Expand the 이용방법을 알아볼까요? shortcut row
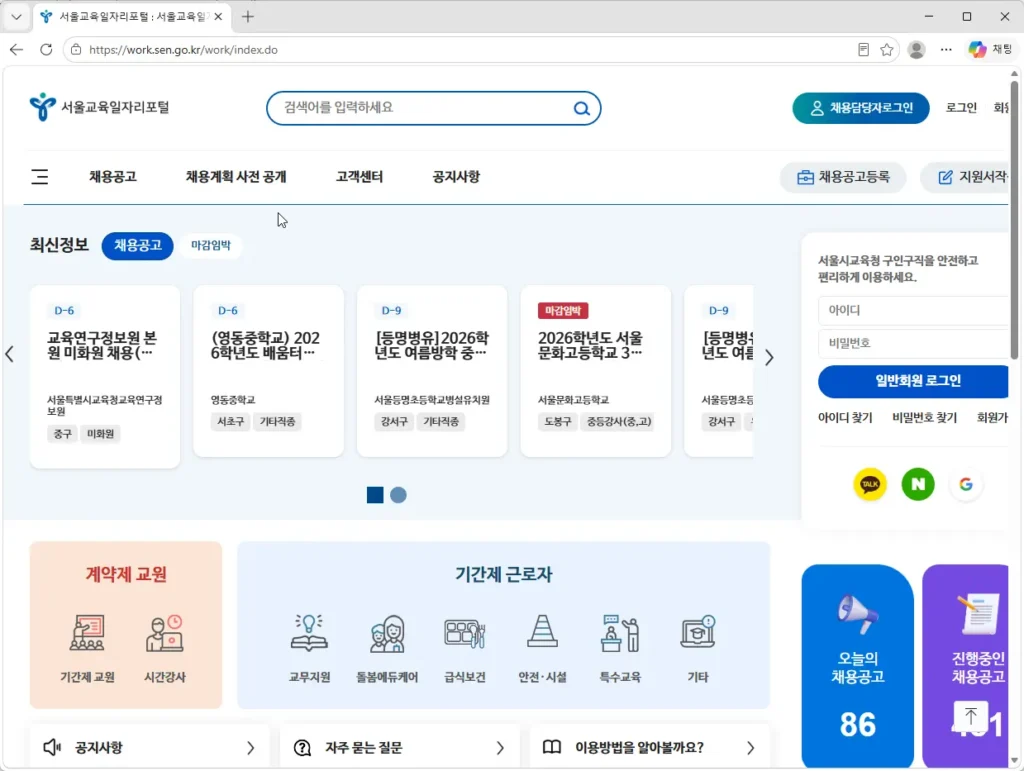Image resolution: width=1024 pixels, height=771 pixels. tap(650, 747)
